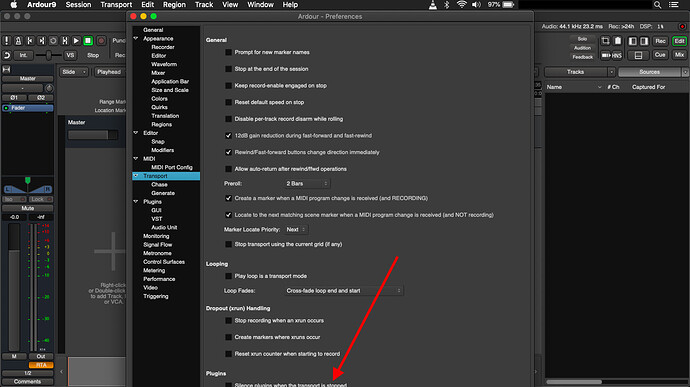Check Keep record-enable engaged on stop

(x=228, y=86)
